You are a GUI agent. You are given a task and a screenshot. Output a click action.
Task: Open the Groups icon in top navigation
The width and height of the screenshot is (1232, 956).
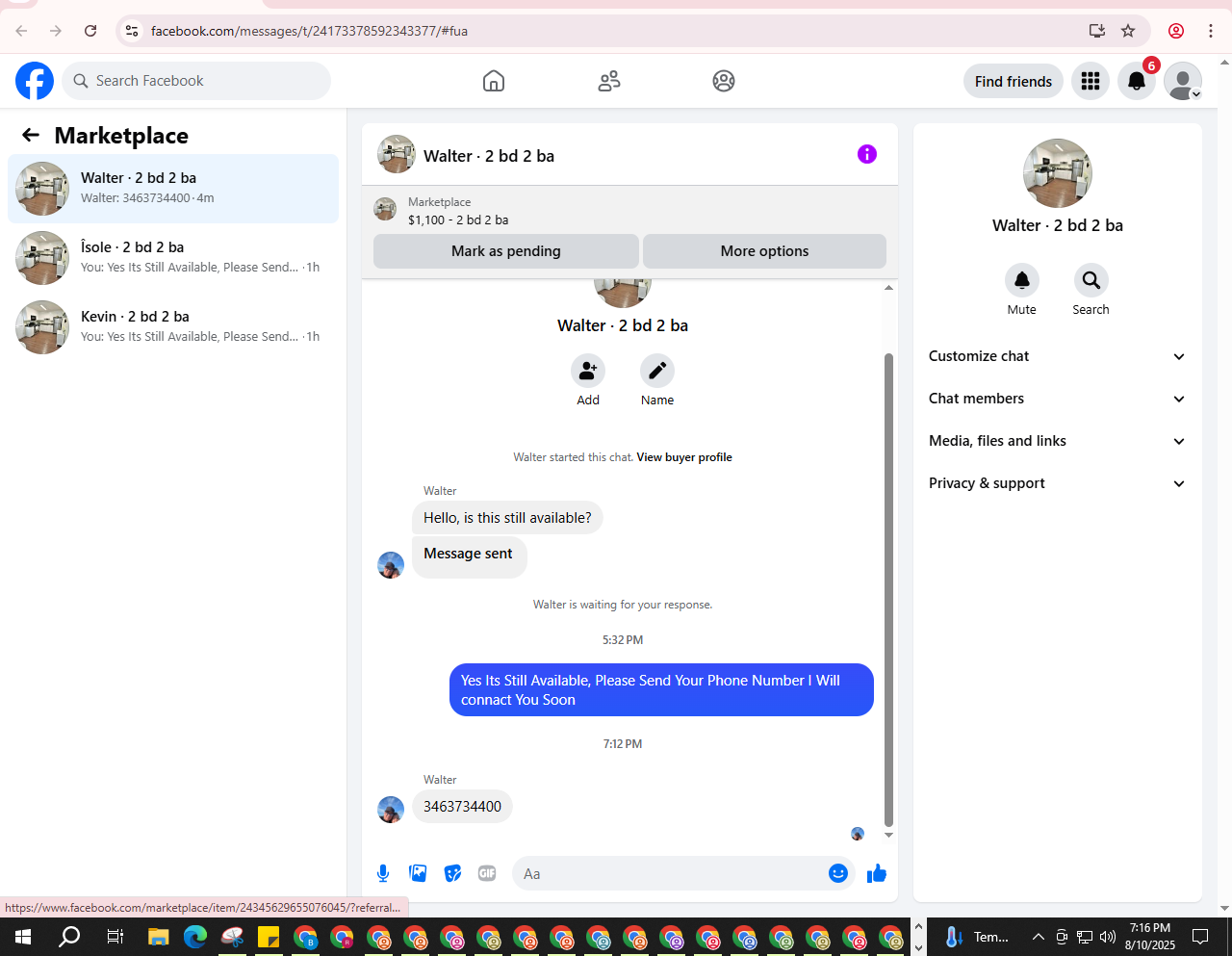pos(724,81)
